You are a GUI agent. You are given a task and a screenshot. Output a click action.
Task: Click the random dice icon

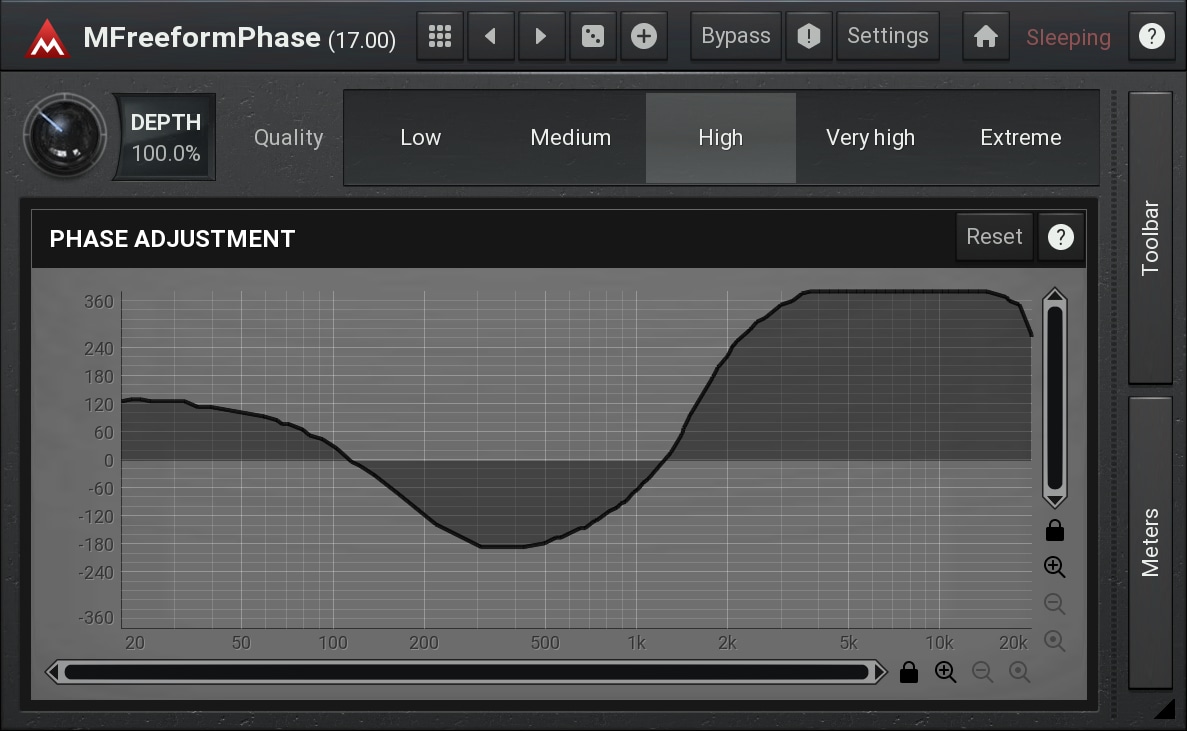tap(593, 37)
